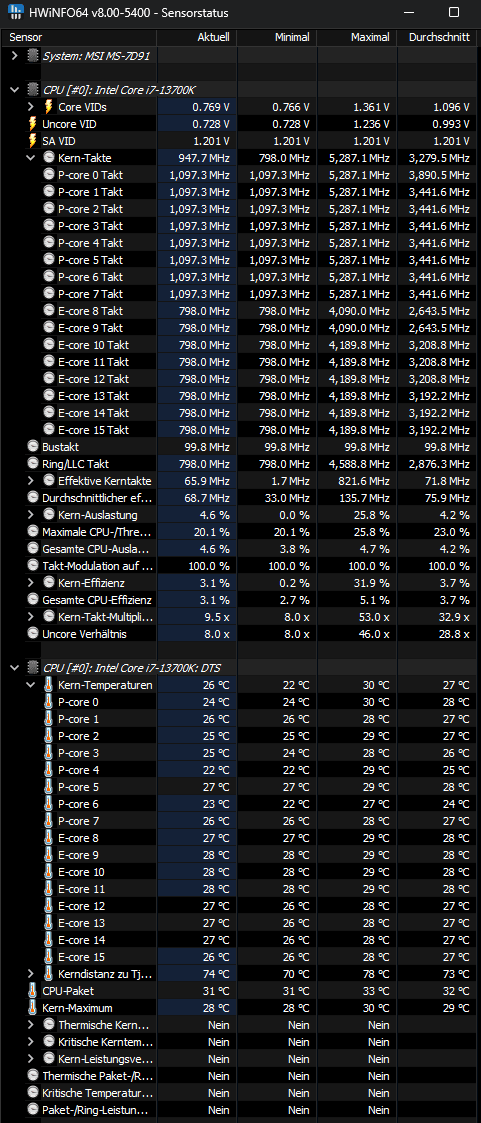Collapse the Intel Core i7-13700K: DTS section
This screenshot has width=481, height=1123.
15,667
